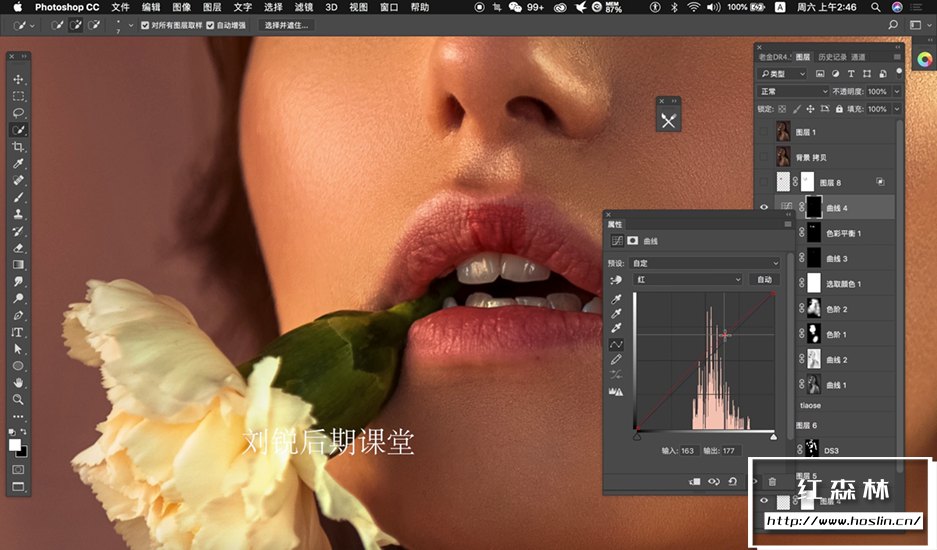The height and width of the screenshot is (550, 937).
Task: Pick the Lasso tool
Action: tap(18, 113)
